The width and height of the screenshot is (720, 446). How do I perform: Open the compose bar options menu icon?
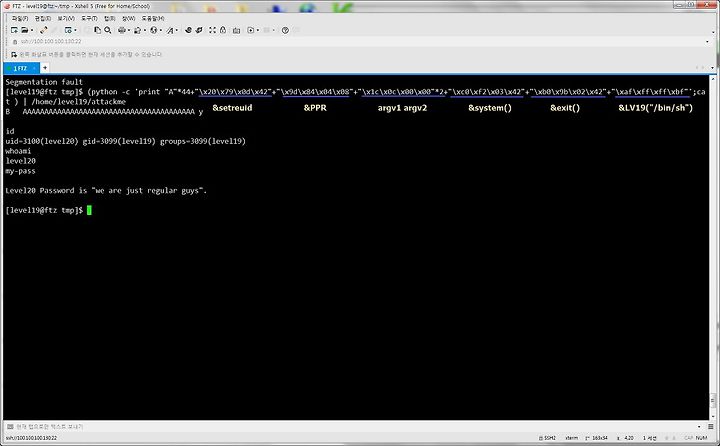coord(710,427)
